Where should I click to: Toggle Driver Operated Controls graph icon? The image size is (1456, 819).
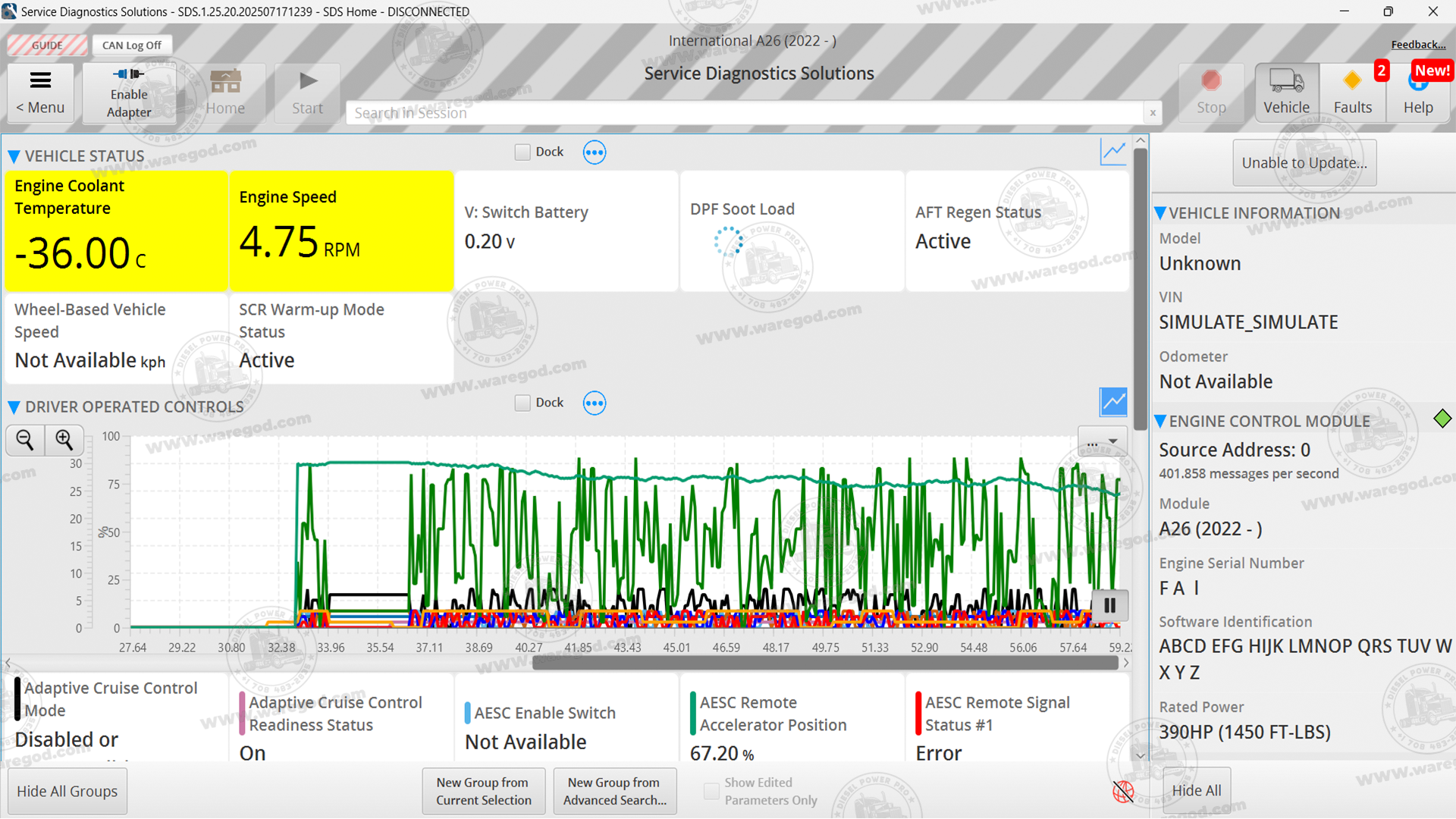tap(1112, 402)
